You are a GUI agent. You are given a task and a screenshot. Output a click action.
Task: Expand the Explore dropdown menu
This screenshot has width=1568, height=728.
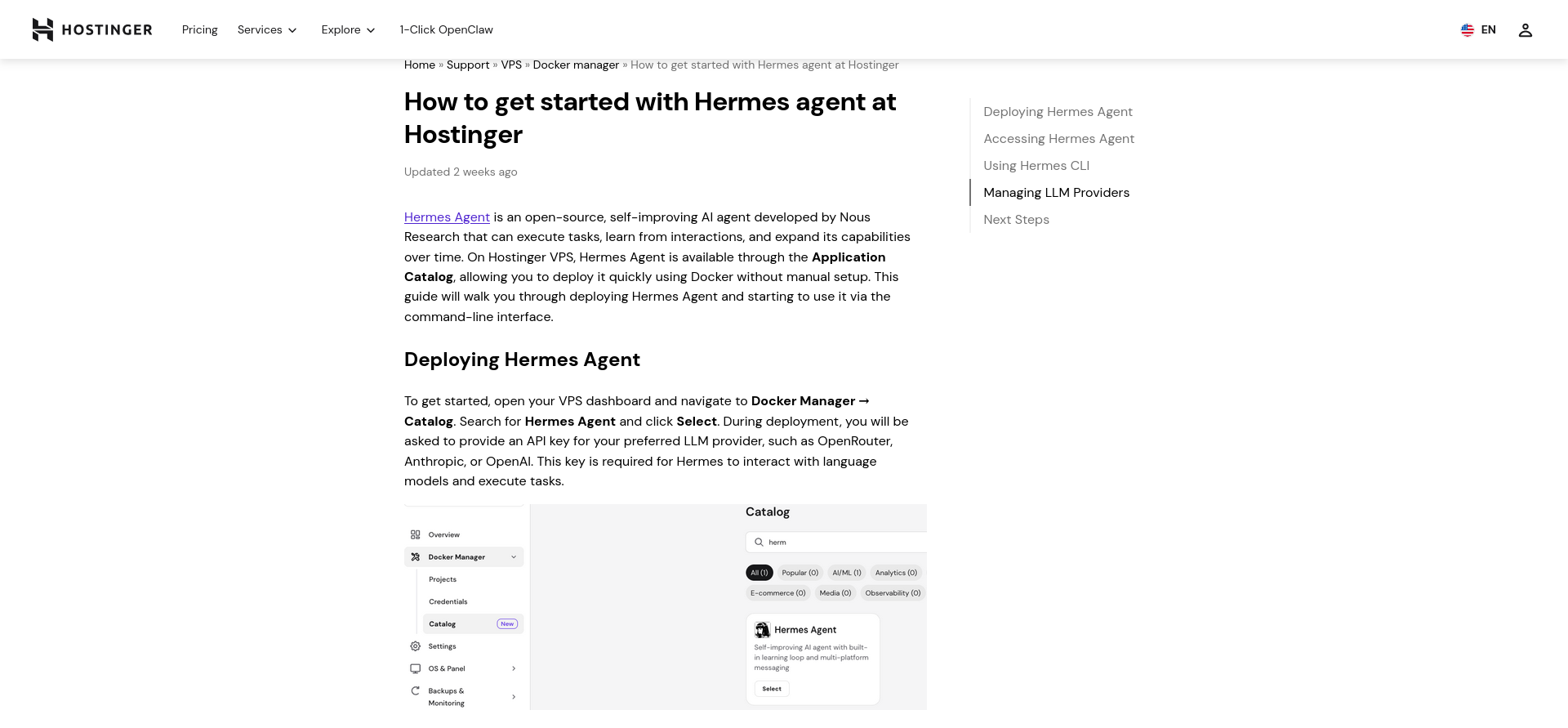pyautogui.click(x=348, y=30)
